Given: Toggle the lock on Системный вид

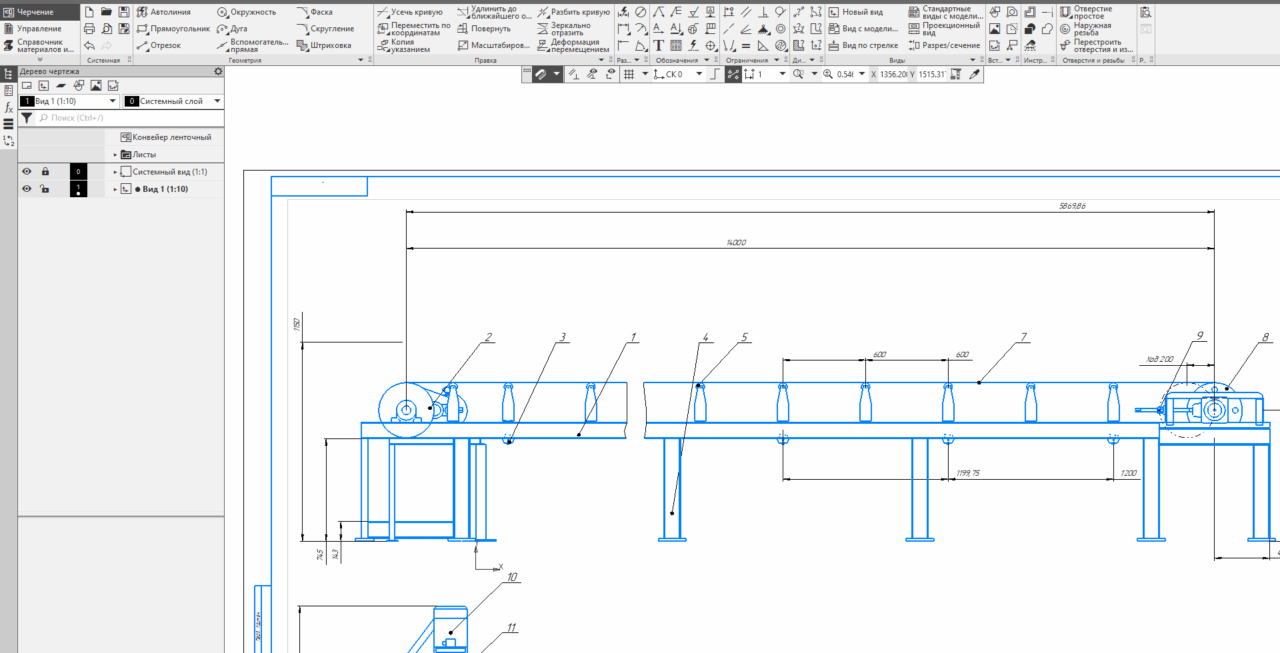Looking at the screenshot, I should [x=45, y=172].
